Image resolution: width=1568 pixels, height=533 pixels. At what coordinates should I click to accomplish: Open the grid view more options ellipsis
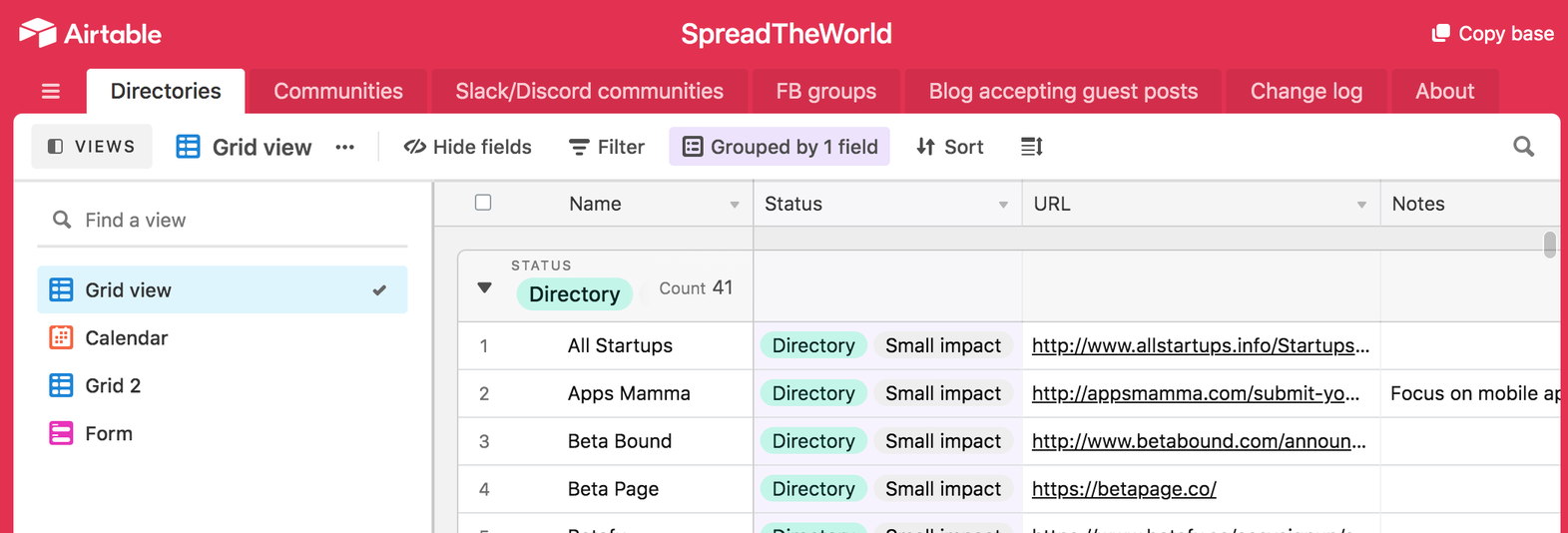pyautogui.click(x=345, y=147)
